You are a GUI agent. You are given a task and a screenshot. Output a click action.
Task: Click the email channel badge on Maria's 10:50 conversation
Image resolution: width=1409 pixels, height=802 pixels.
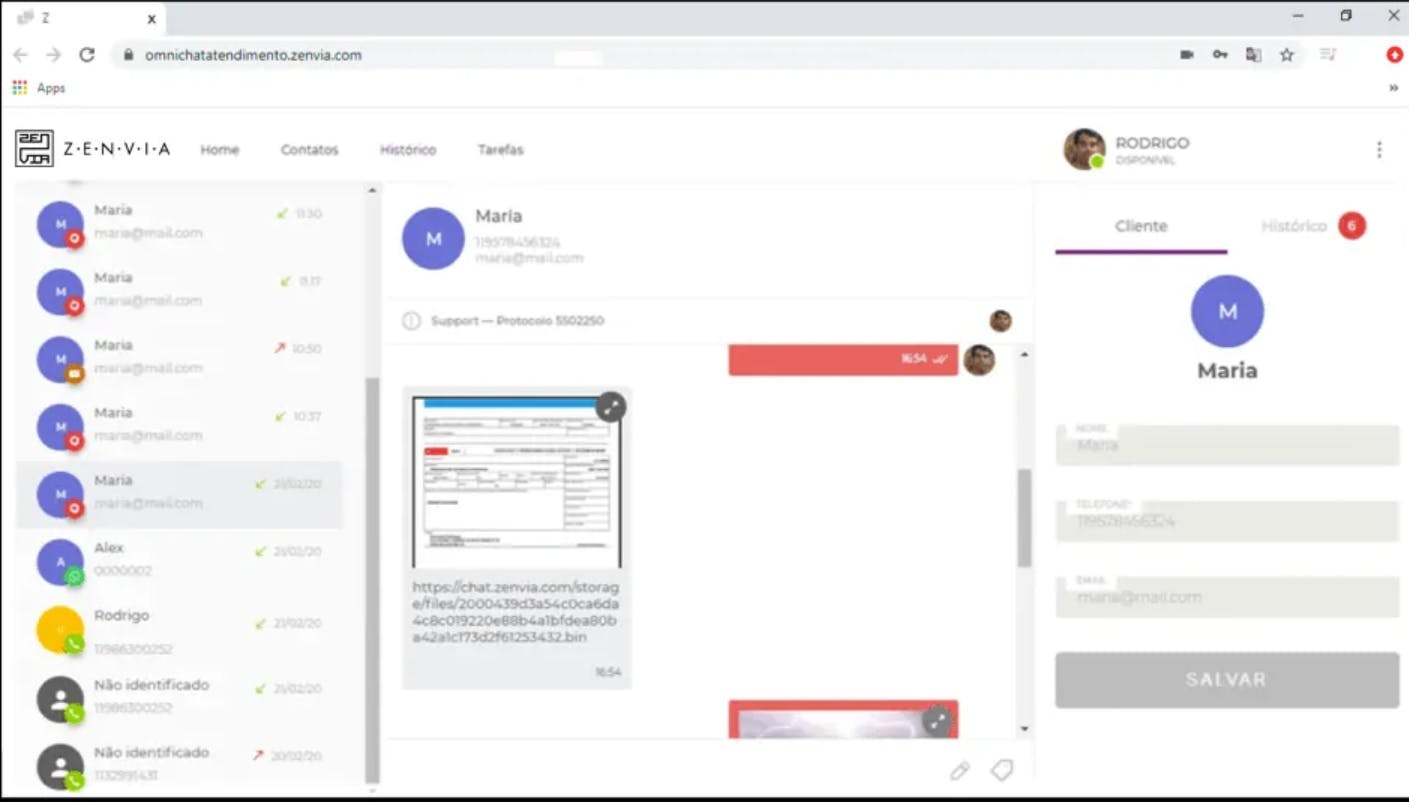(x=74, y=373)
